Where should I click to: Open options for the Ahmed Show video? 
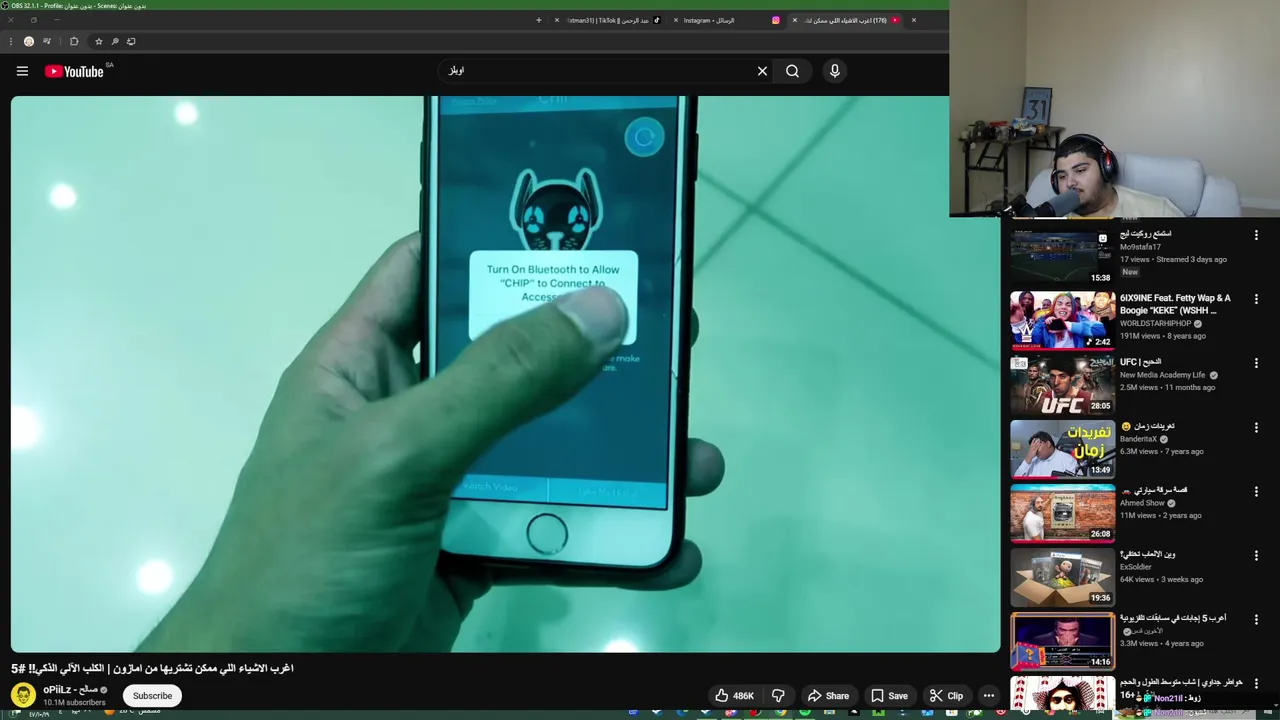pyautogui.click(x=1256, y=491)
